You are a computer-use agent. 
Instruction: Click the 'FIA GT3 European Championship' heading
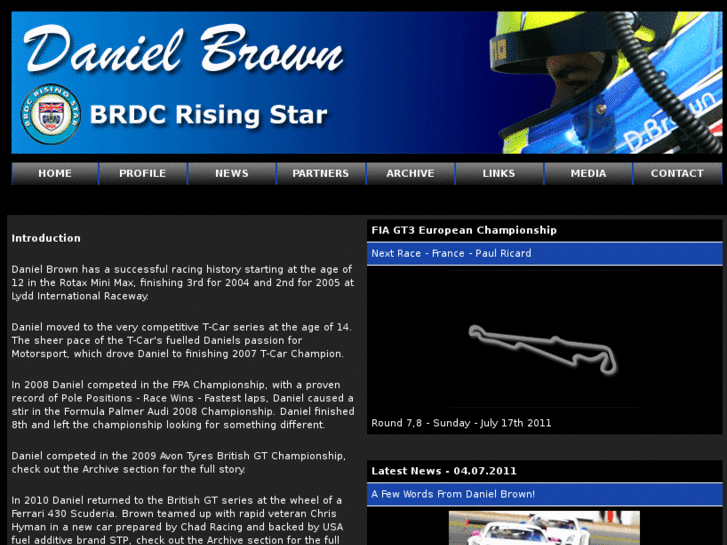point(464,230)
